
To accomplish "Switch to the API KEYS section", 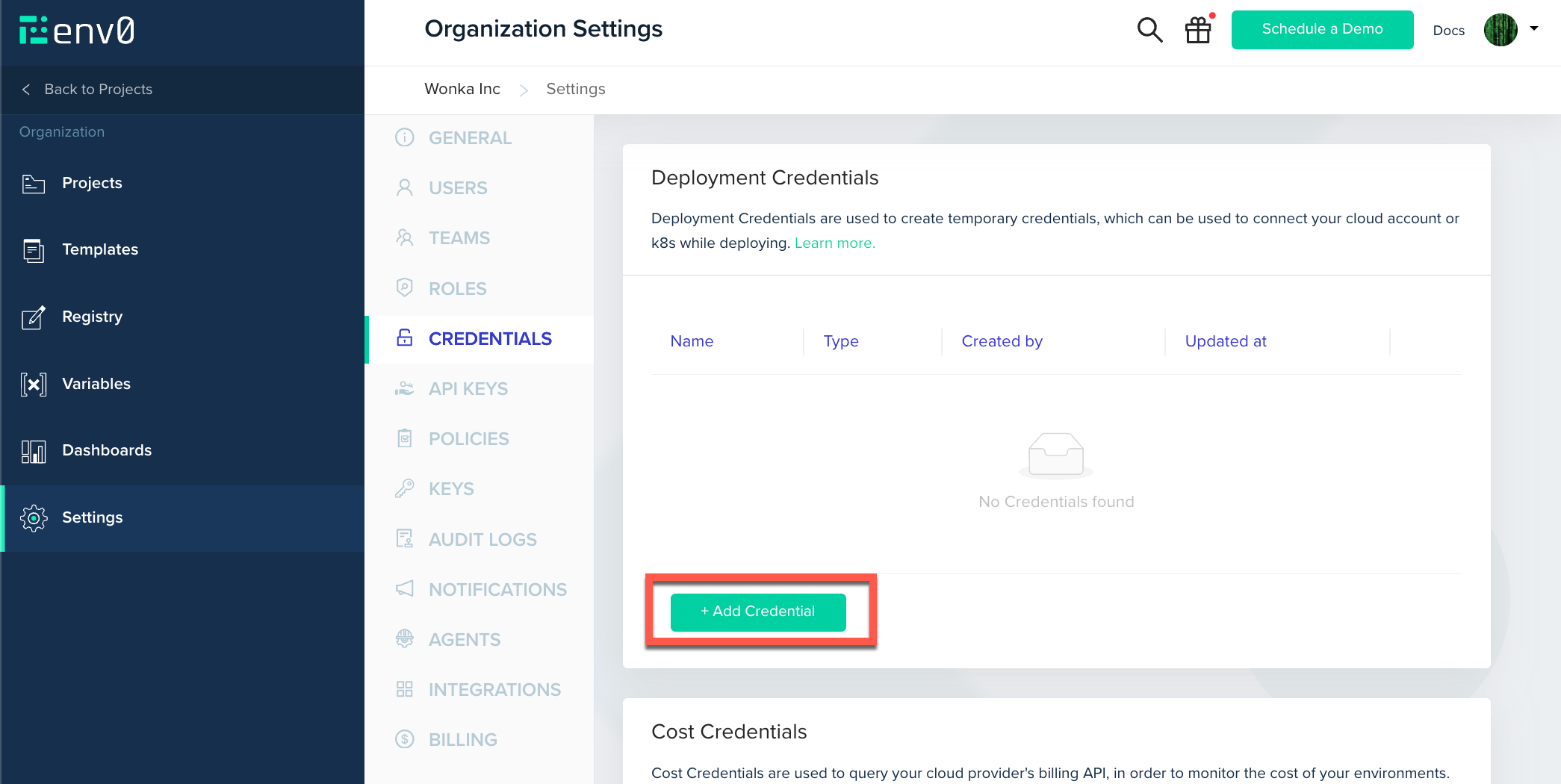I will (x=468, y=388).
